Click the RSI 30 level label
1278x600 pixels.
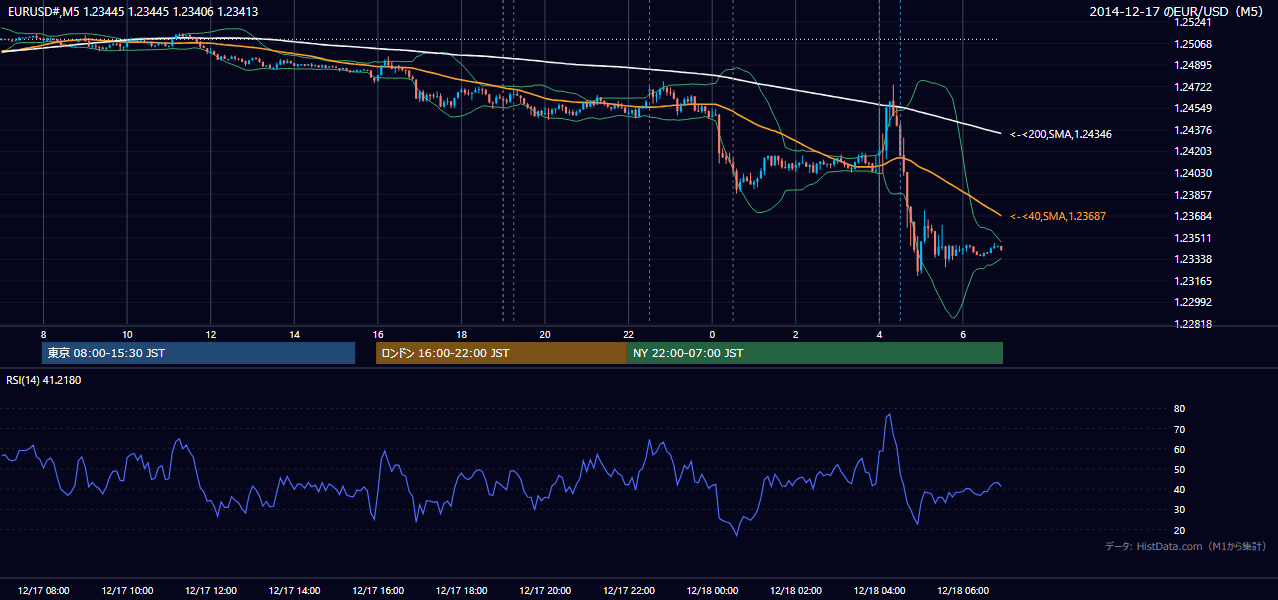point(1179,510)
